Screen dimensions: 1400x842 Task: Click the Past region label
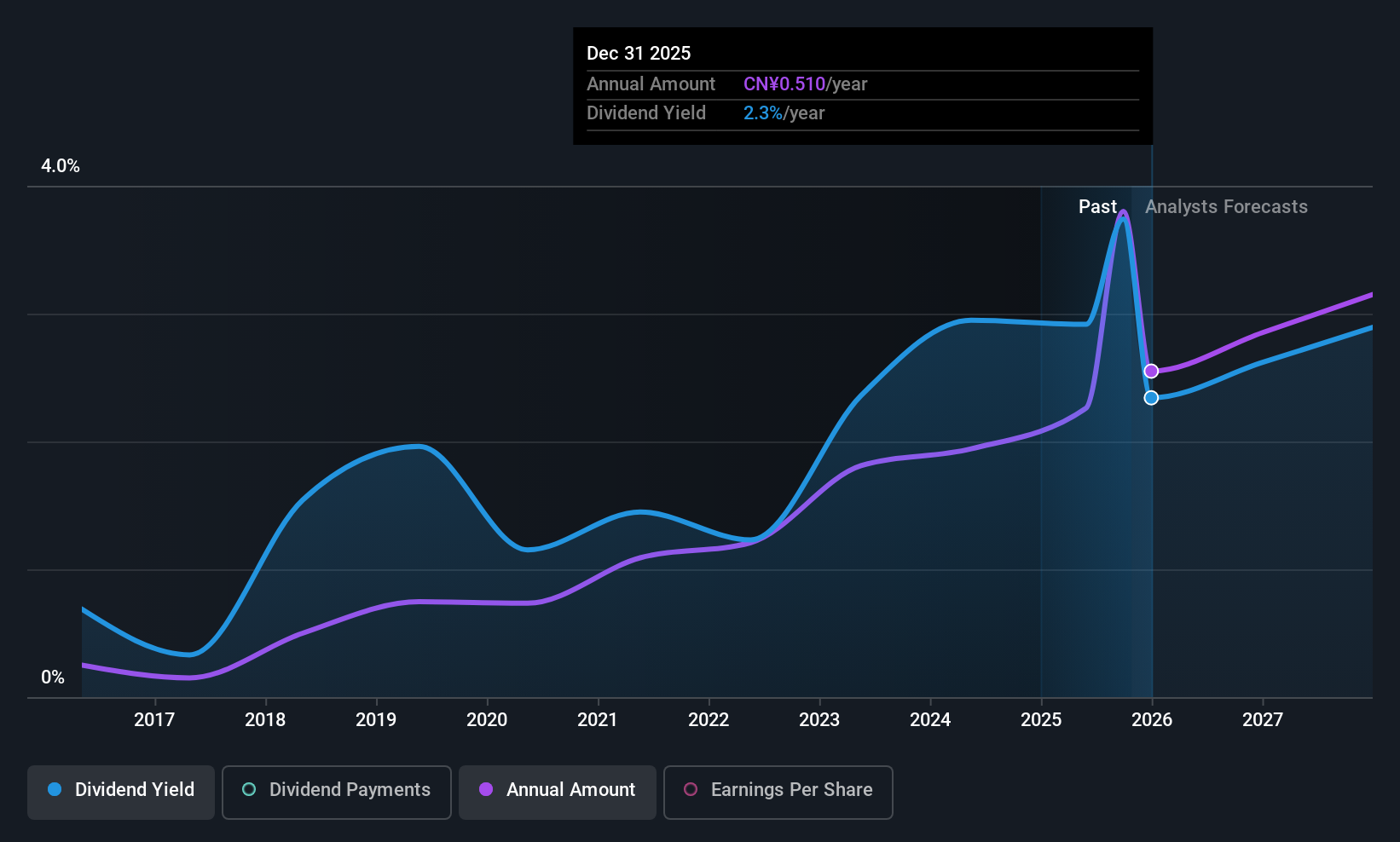(1097, 207)
